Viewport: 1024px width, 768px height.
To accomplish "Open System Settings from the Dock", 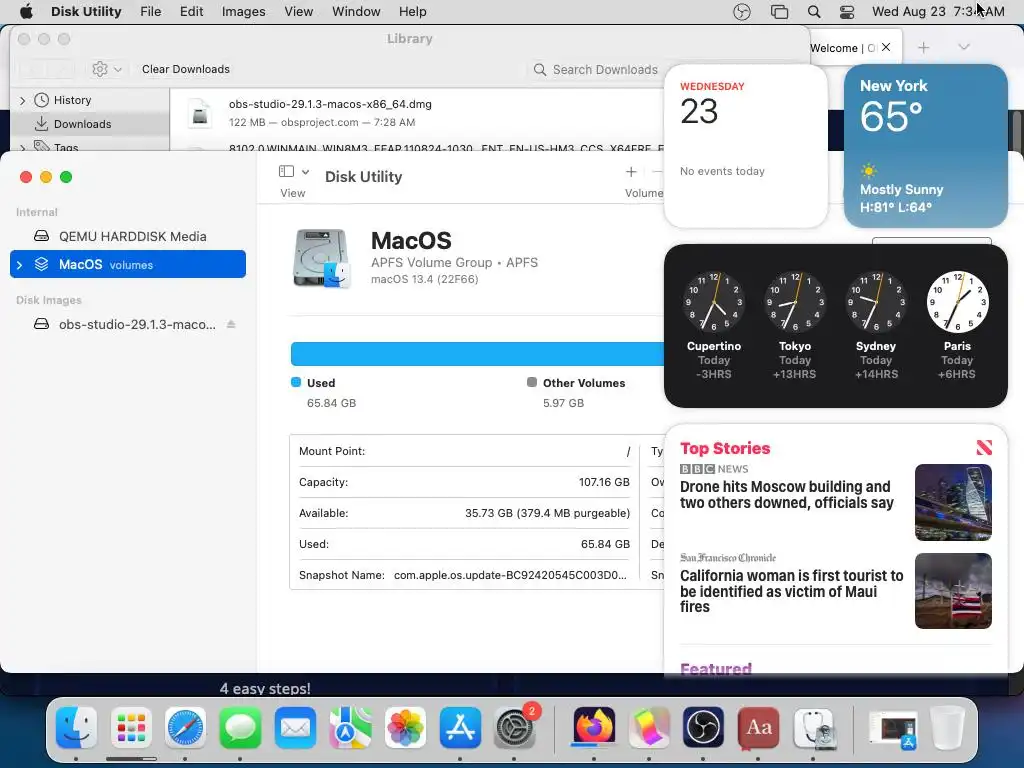I will click(515, 728).
